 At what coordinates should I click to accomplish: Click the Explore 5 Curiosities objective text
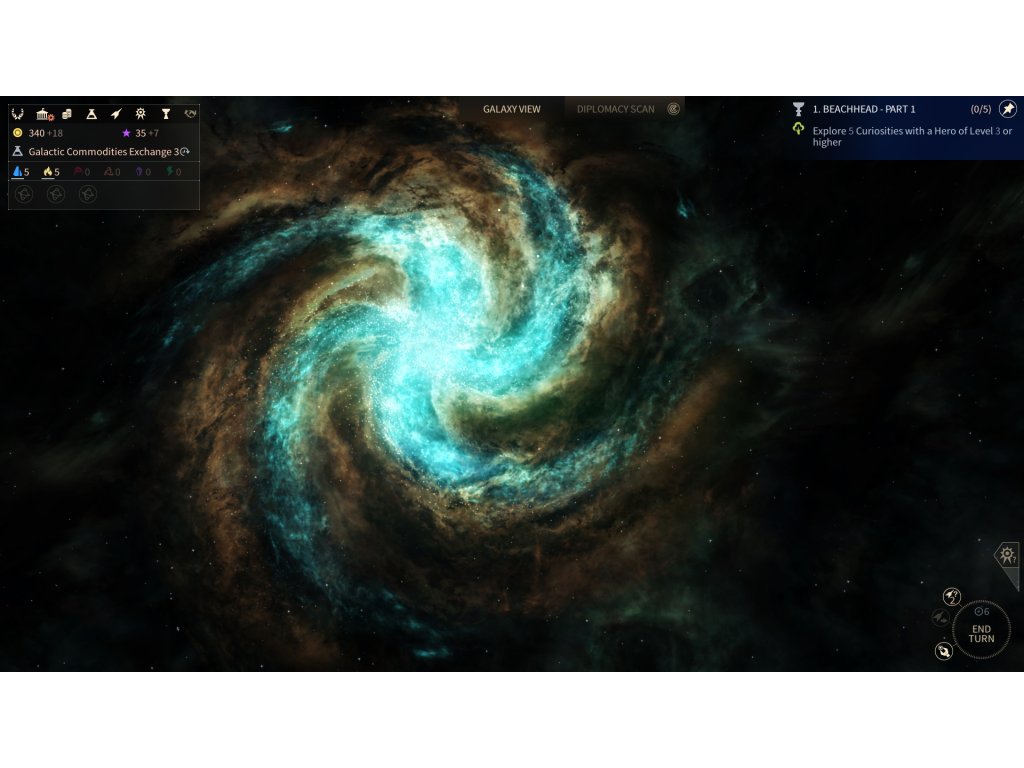pyautogui.click(x=912, y=136)
